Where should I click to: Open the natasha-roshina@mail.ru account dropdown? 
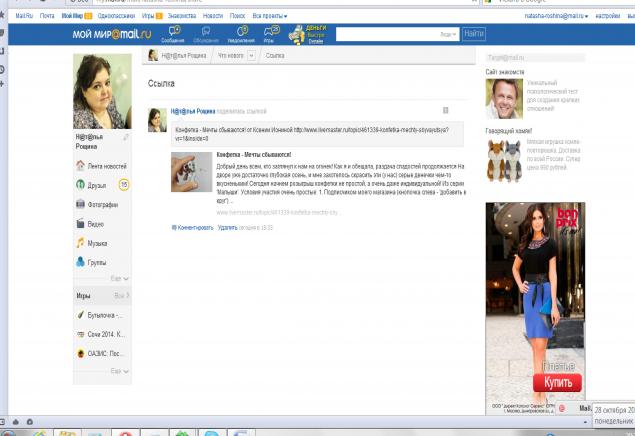556,16
